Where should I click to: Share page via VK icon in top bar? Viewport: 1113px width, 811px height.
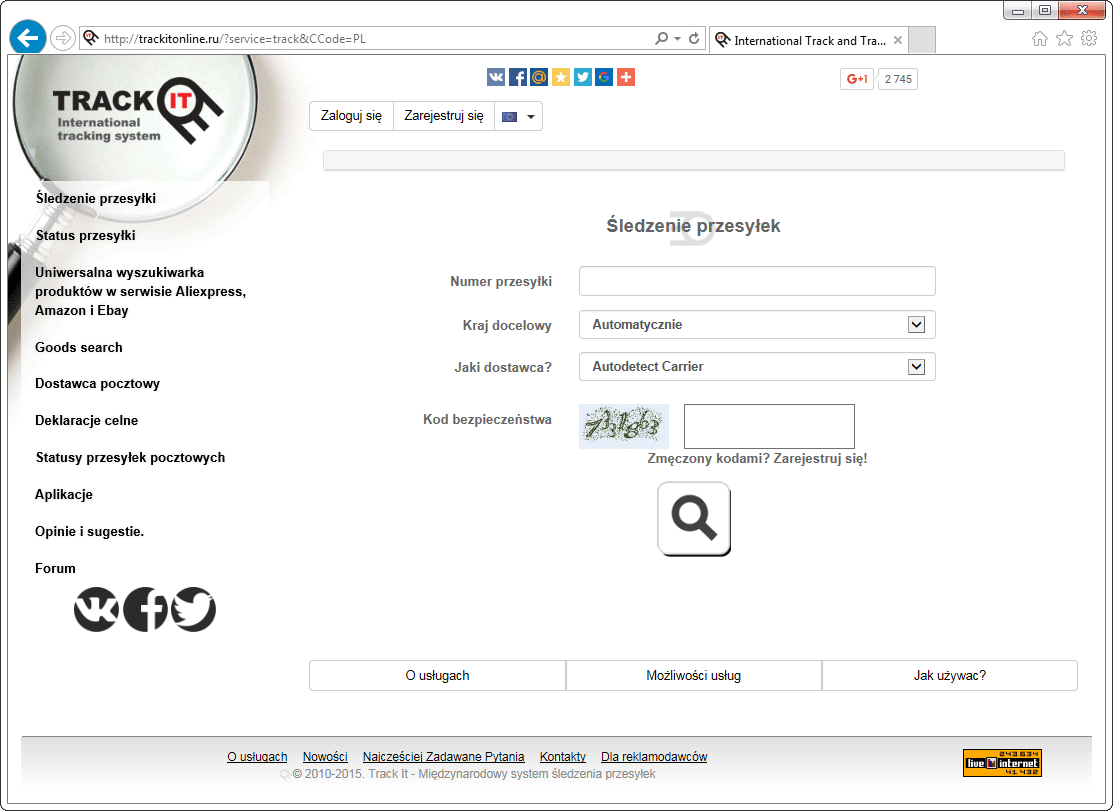(496, 77)
